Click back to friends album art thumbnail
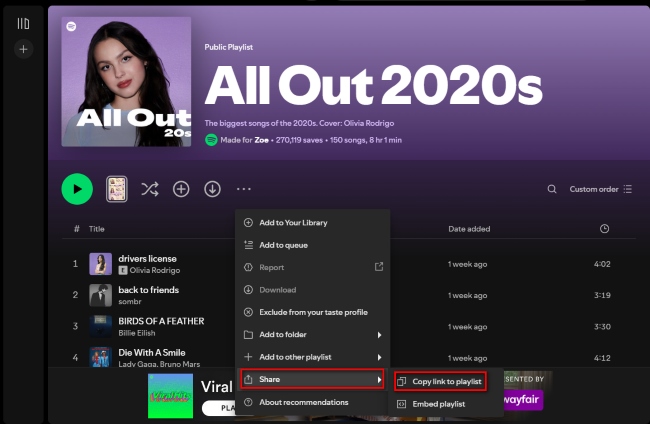The height and width of the screenshot is (424, 650). click(x=101, y=295)
